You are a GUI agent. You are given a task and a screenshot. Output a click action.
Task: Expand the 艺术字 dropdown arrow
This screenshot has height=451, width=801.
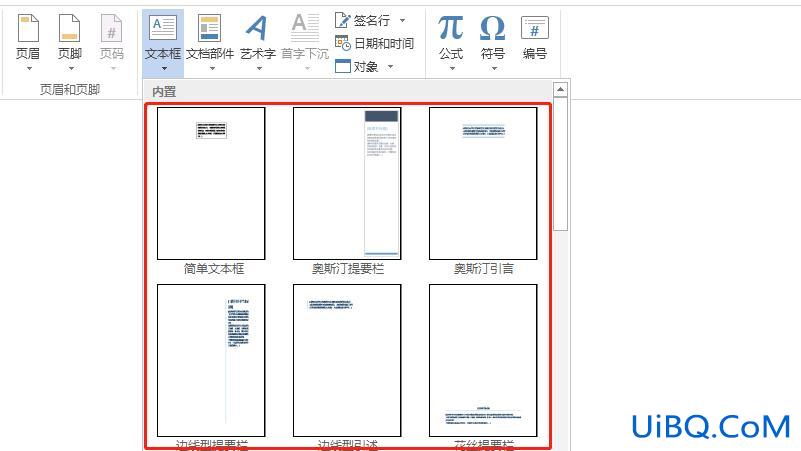pos(259,68)
